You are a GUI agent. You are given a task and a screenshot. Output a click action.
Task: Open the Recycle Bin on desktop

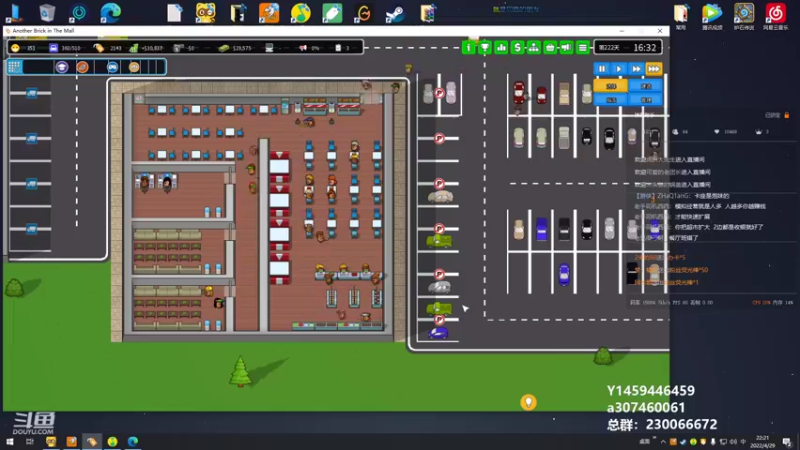tap(47, 13)
